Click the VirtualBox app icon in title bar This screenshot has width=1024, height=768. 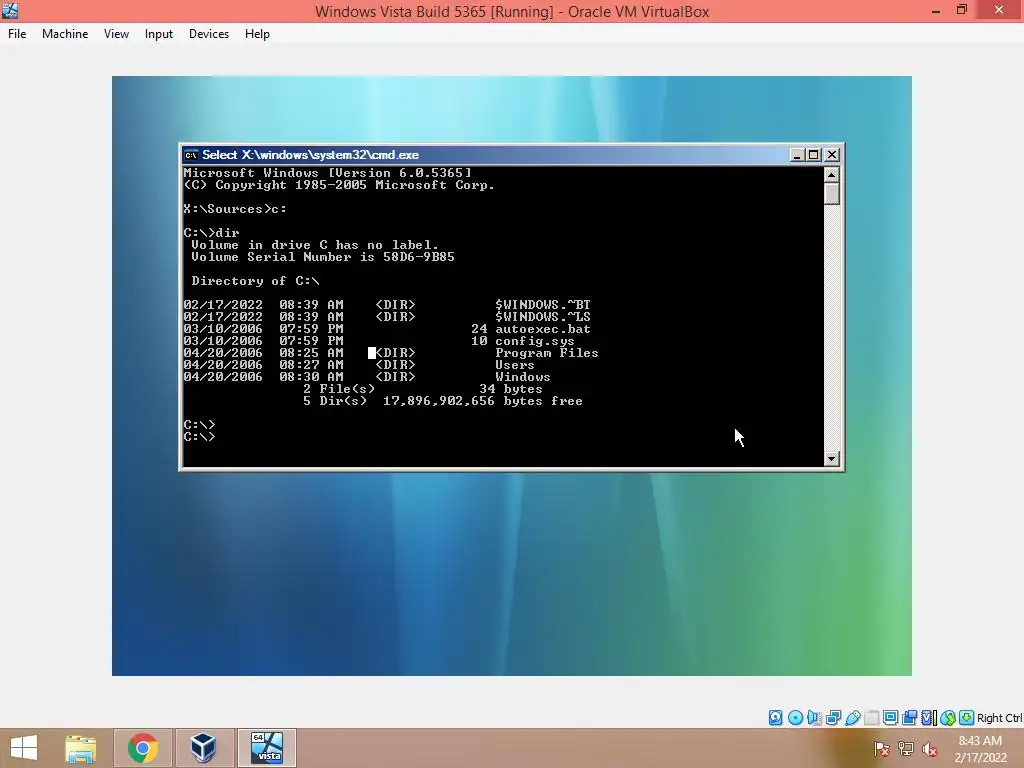click(10, 10)
